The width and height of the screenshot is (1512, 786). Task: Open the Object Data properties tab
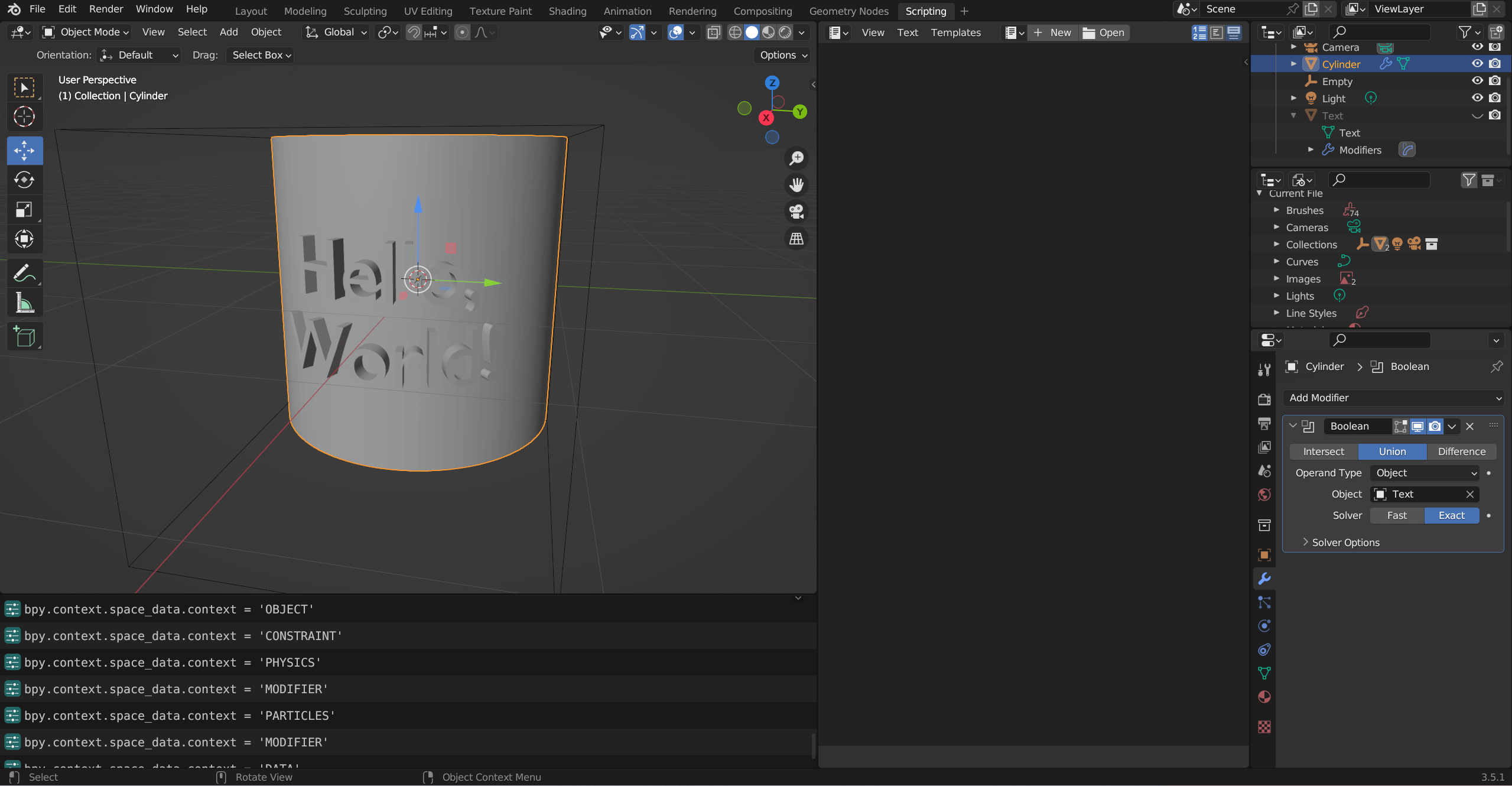[x=1264, y=673]
